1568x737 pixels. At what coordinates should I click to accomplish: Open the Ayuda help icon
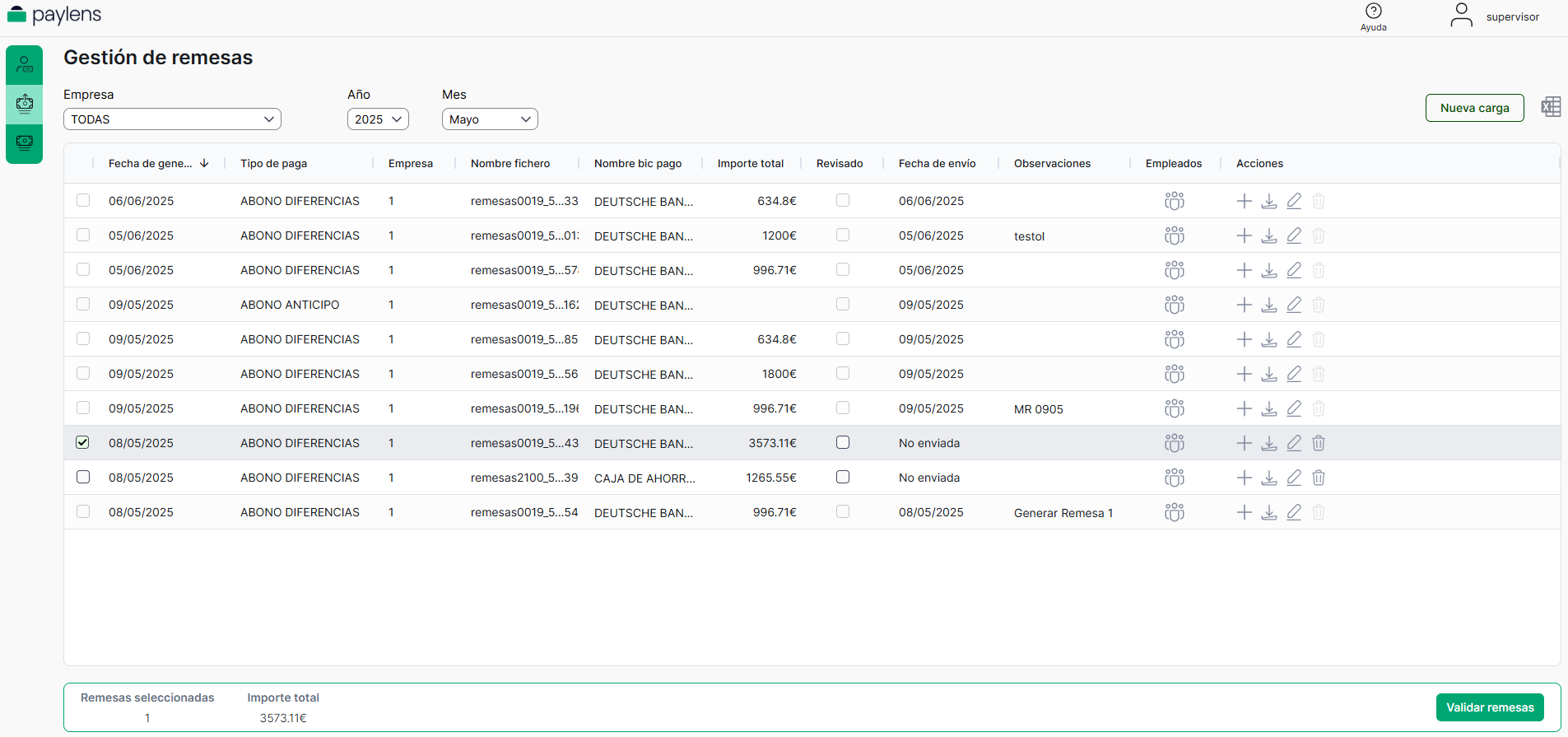pos(1373,12)
